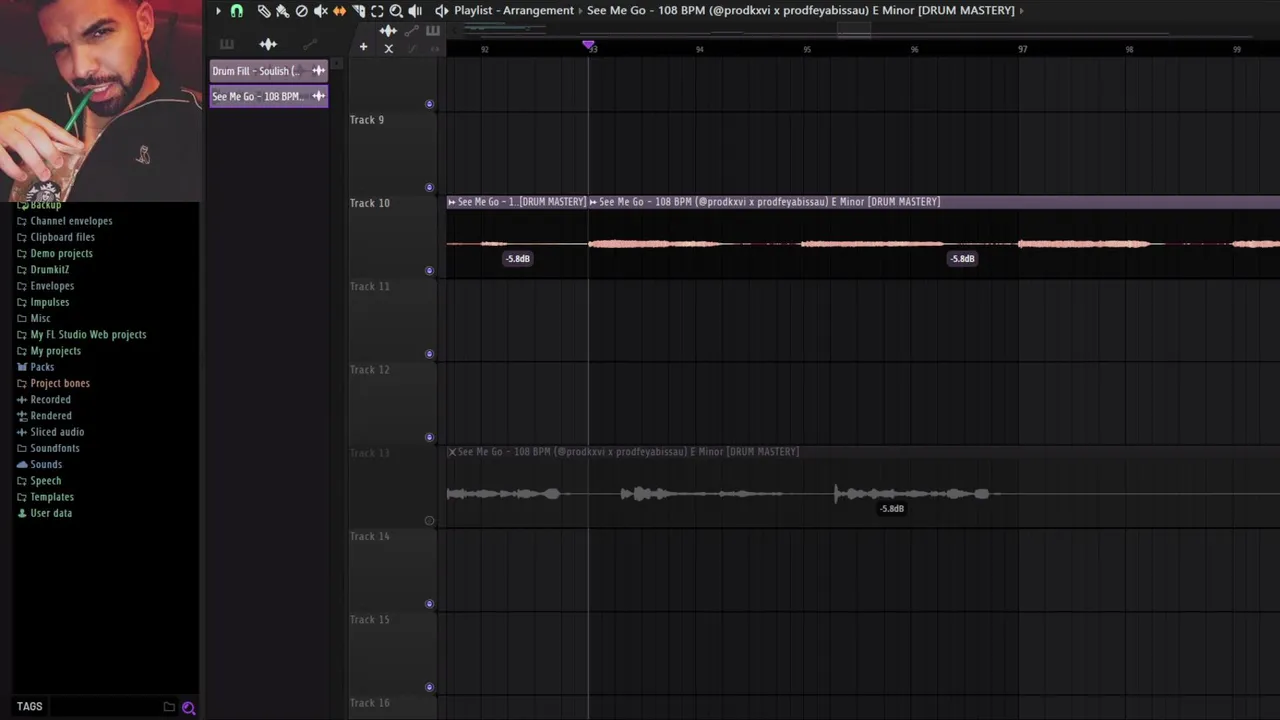This screenshot has height=720, width=1280.
Task: Click the Track 13 header label
Action: 370,453
